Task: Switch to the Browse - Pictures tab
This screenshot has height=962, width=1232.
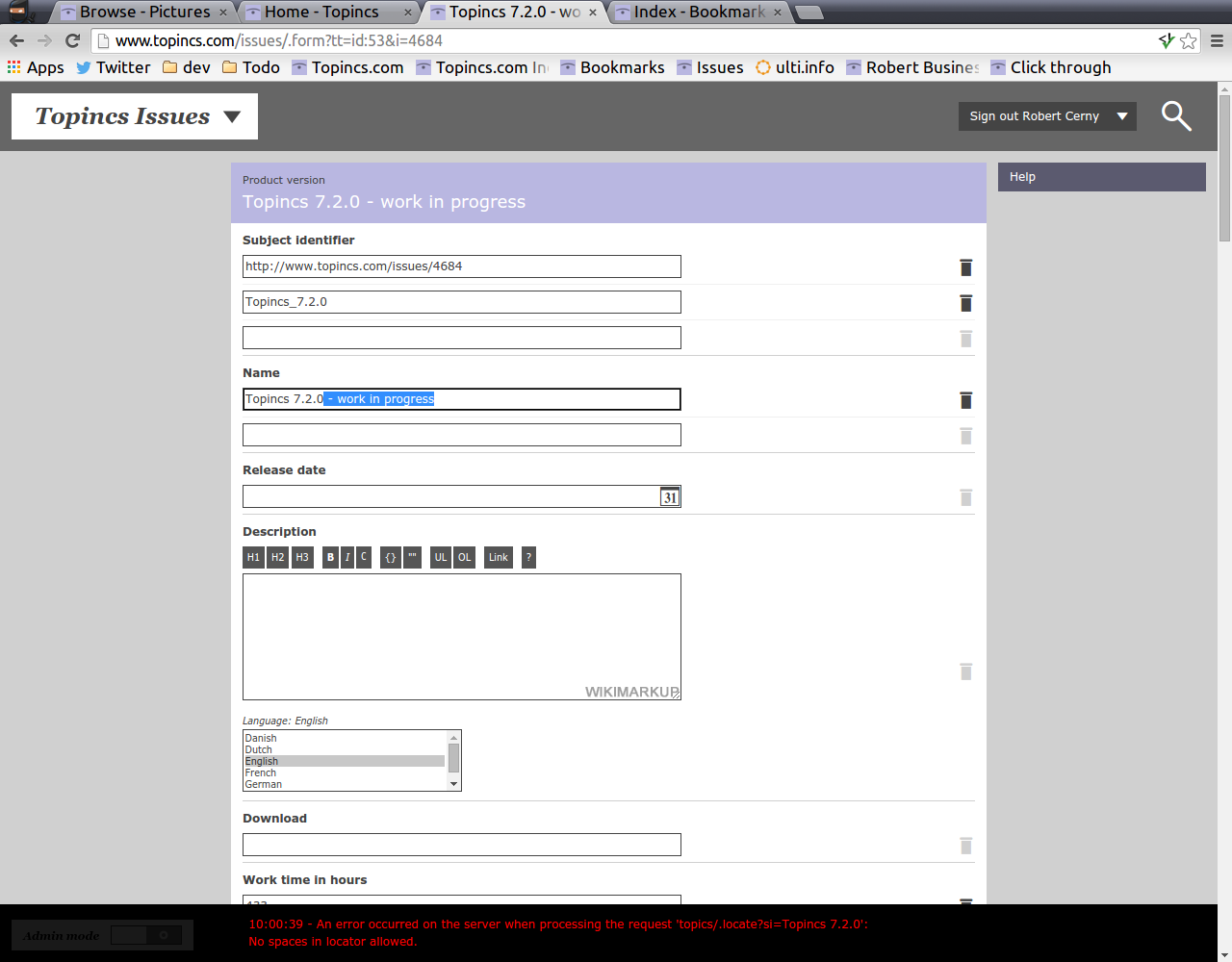Action: point(144,12)
